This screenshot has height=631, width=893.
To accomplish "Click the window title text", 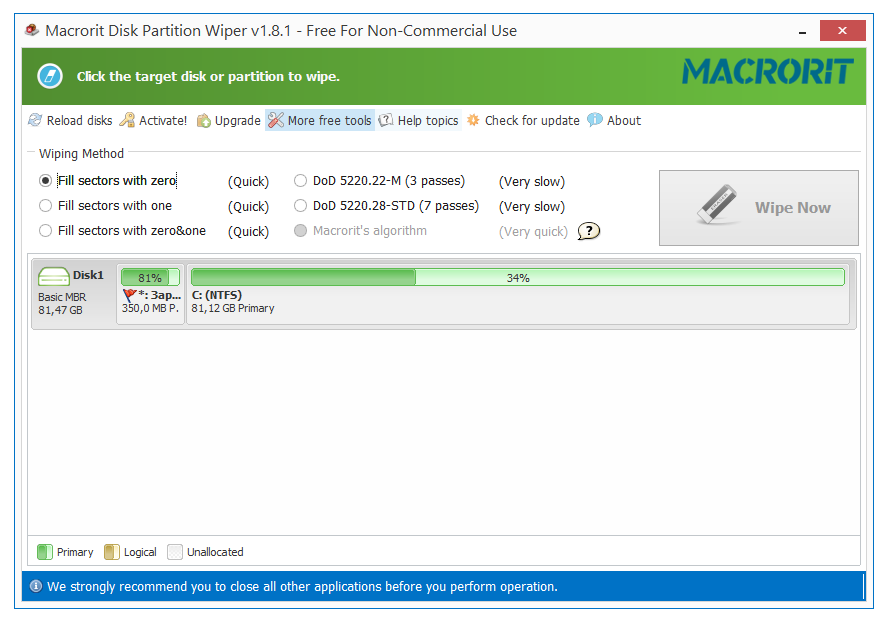I will (281, 30).
